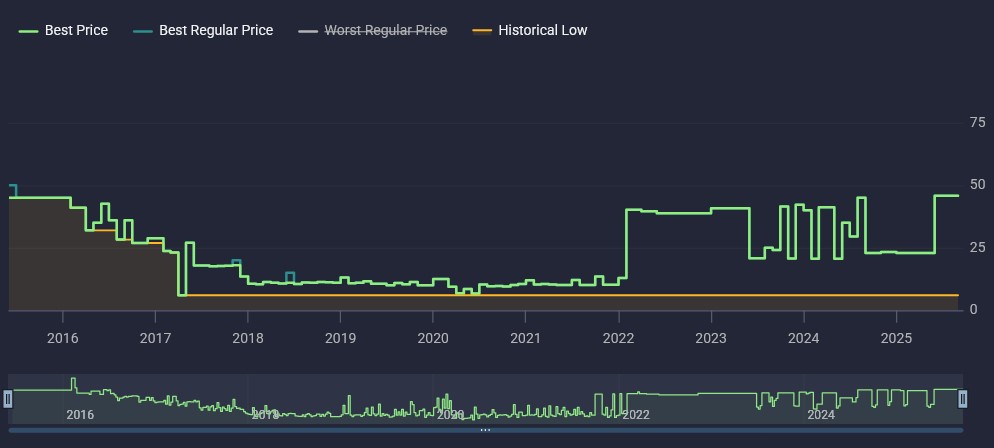Click the 0 value on the y-axis
The image size is (994, 448).
[x=974, y=309]
